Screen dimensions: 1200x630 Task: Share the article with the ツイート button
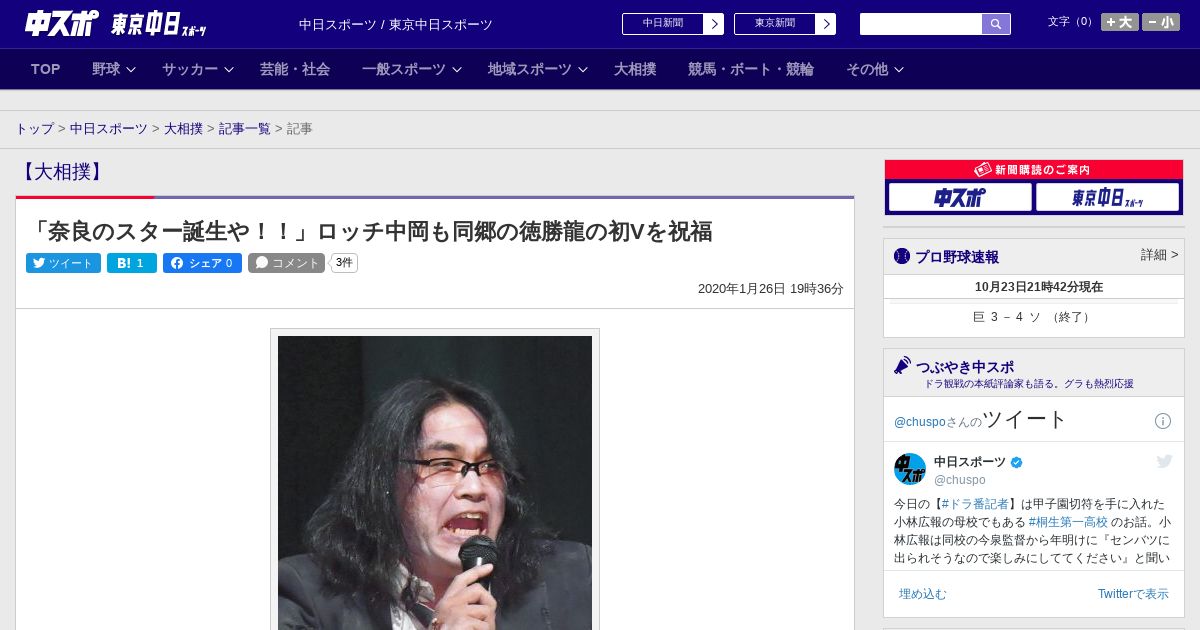coord(63,263)
